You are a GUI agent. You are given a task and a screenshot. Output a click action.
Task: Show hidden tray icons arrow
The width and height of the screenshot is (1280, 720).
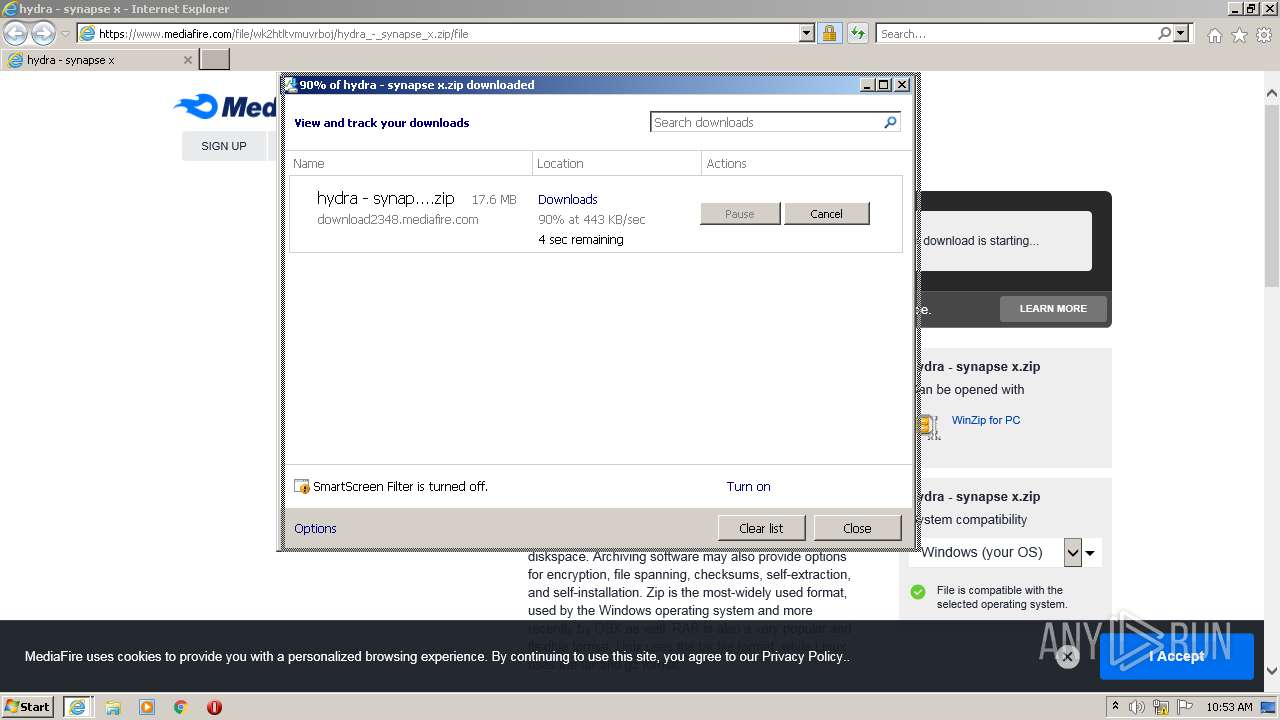point(1116,706)
